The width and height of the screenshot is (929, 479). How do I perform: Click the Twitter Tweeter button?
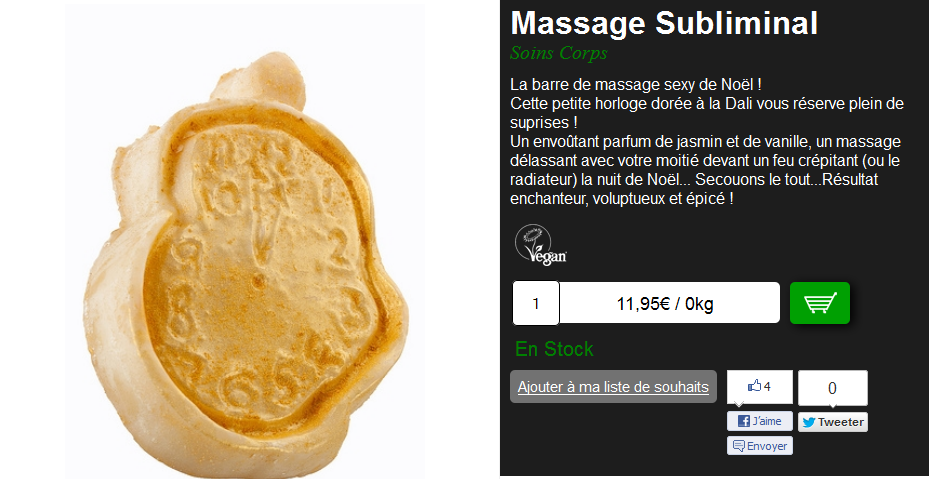832,422
